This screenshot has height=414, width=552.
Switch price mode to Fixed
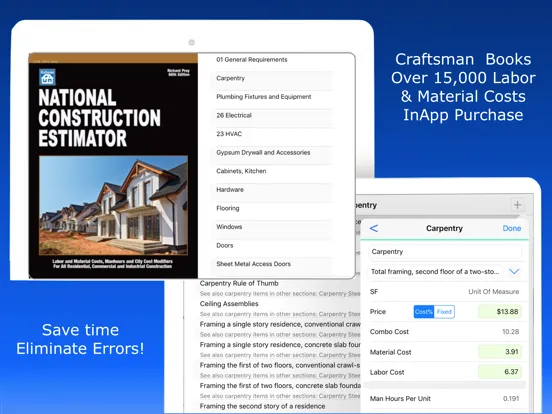pyautogui.click(x=444, y=312)
